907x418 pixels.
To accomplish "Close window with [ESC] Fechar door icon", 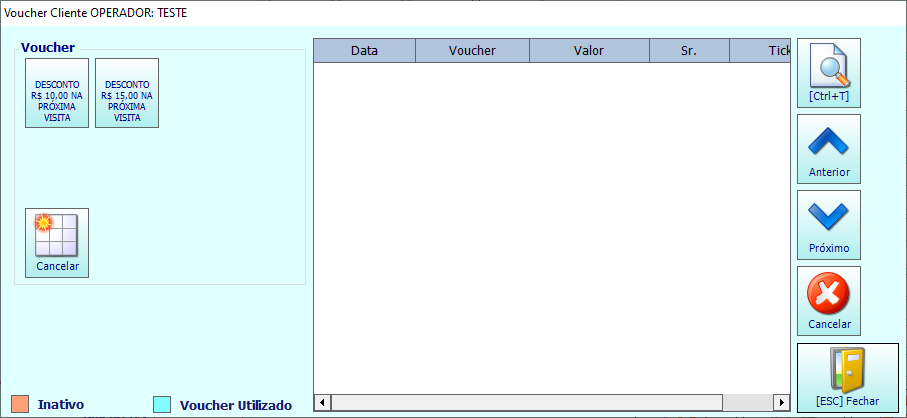I will (x=847, y=378).
